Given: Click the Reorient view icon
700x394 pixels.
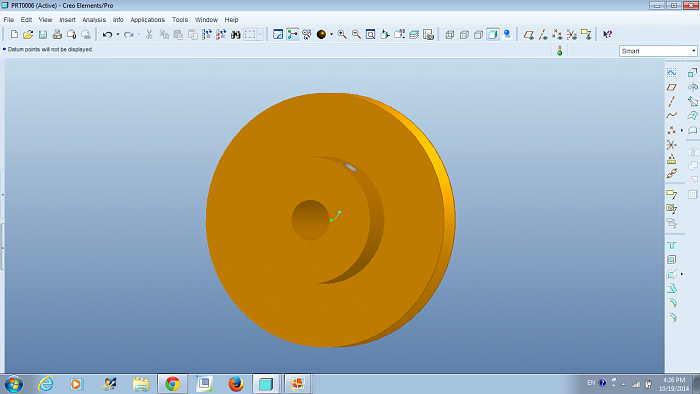Looking at the screenshot, I should 385,34.
